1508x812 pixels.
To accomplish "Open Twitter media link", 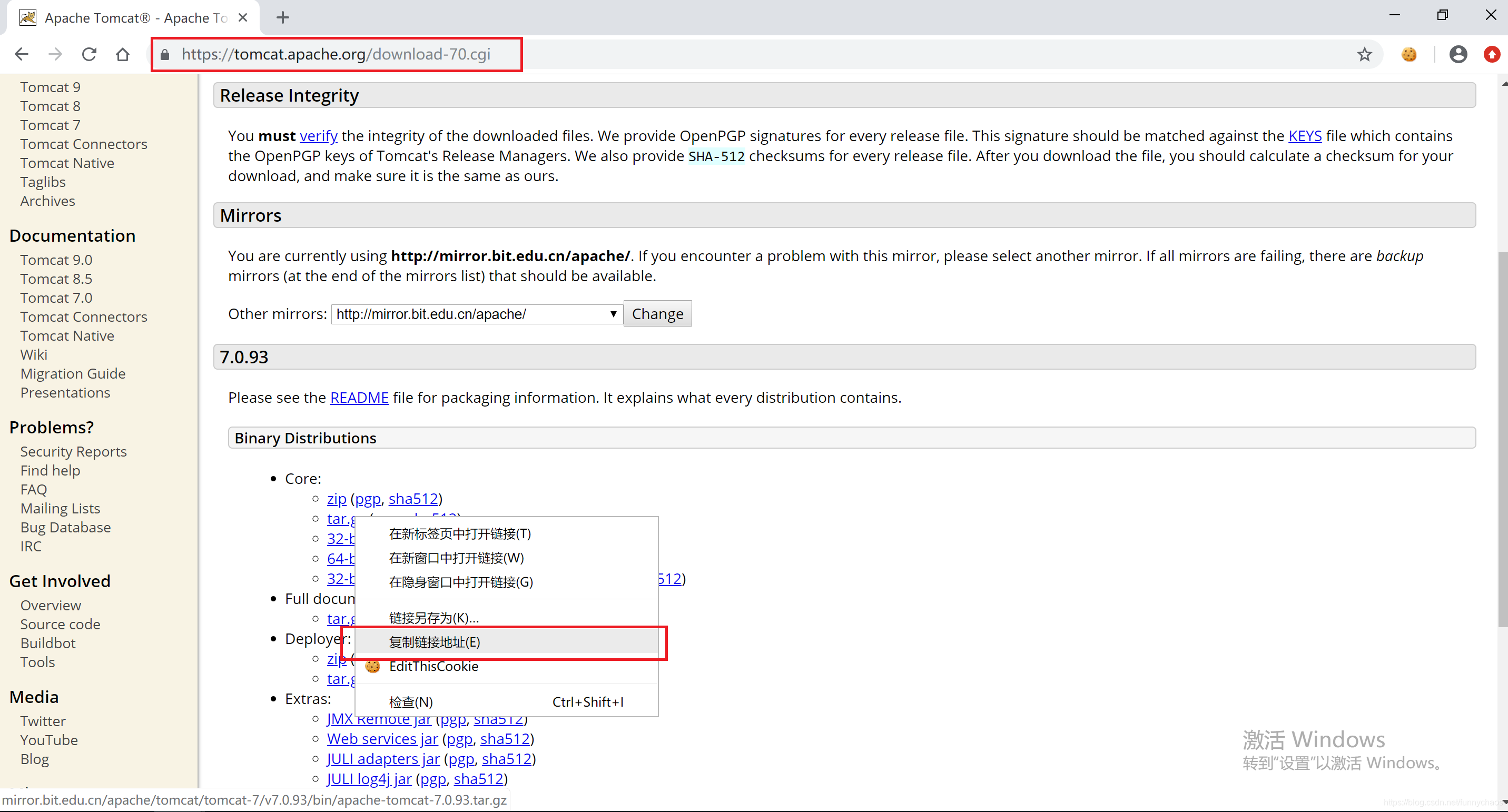I will point(43,721).
